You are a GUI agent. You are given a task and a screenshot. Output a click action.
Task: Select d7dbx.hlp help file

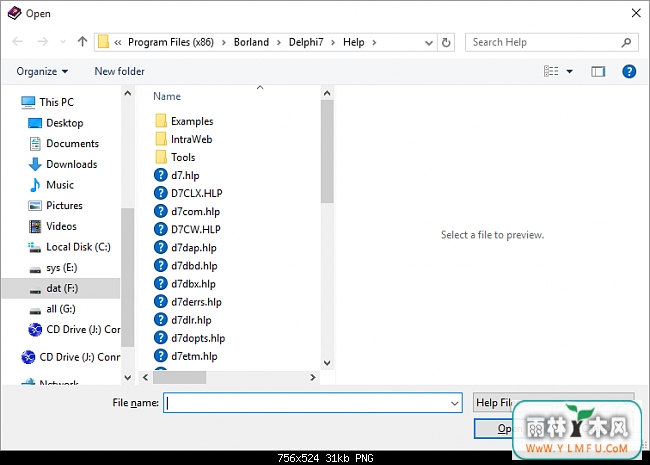tap(193, 284)
